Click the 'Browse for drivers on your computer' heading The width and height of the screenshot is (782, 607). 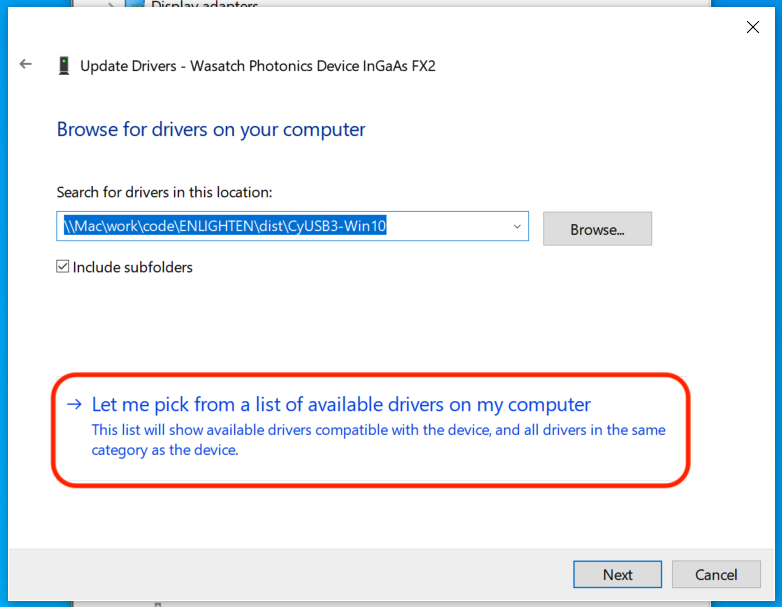211,129
